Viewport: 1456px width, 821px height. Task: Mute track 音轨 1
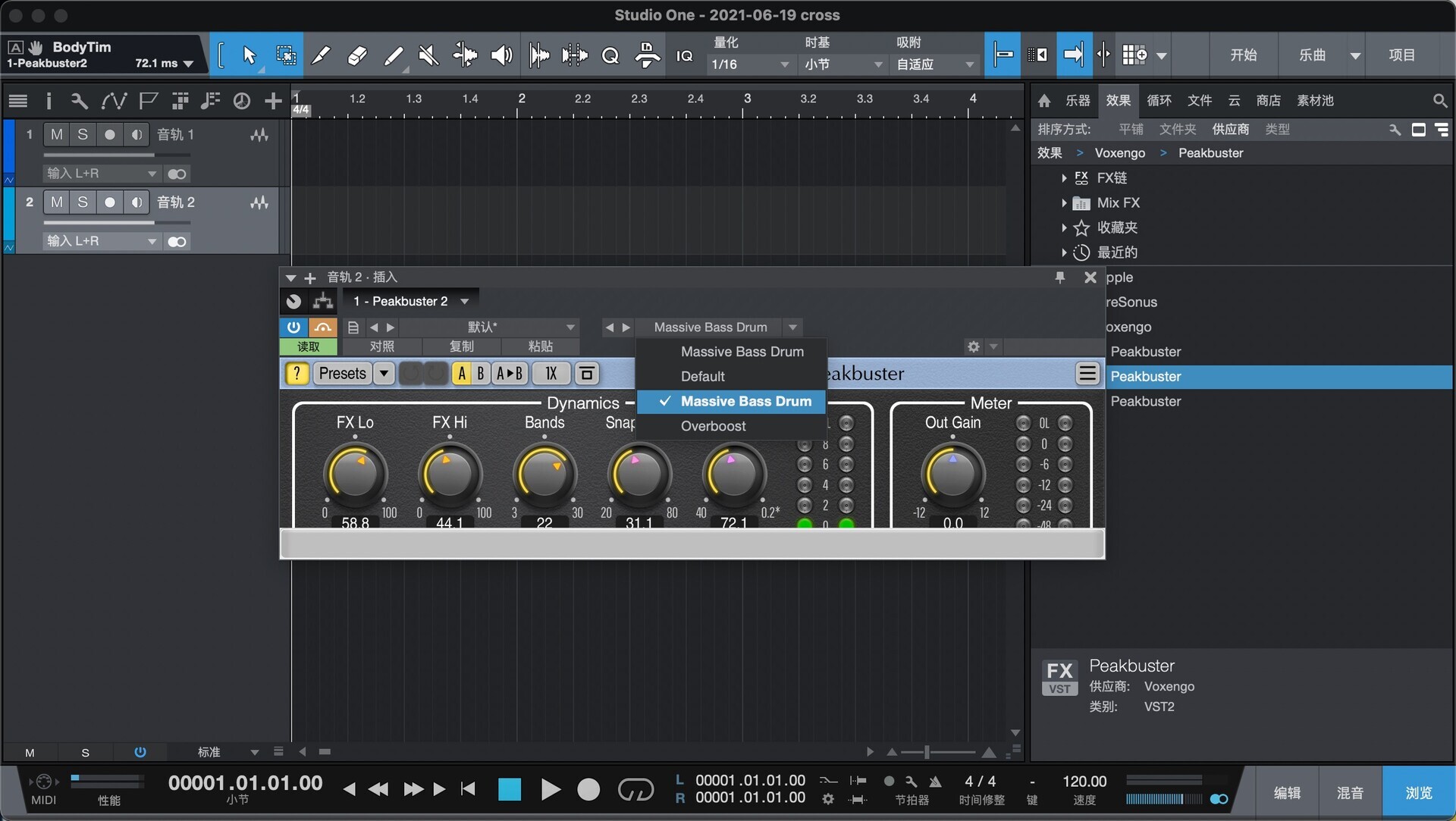click(x=57, y=134)
